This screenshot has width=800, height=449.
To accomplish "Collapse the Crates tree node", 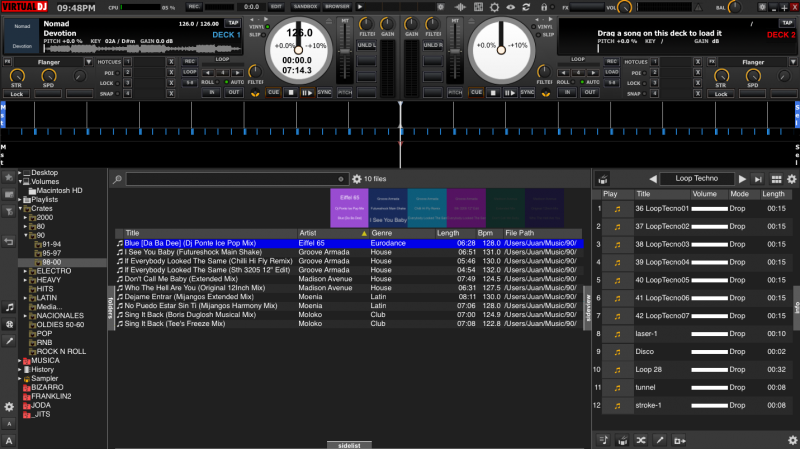I will coord(20,209).
